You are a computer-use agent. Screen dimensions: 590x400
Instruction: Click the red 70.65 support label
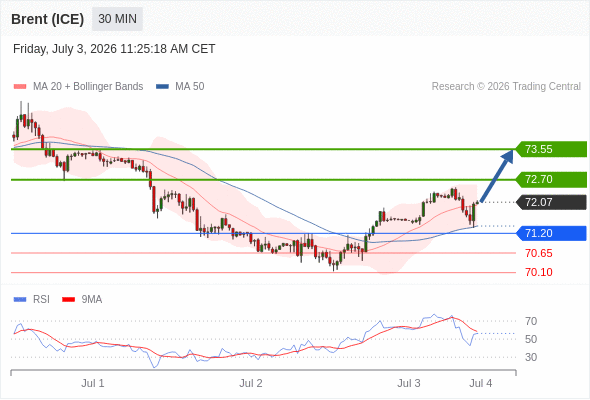point(539,253)
